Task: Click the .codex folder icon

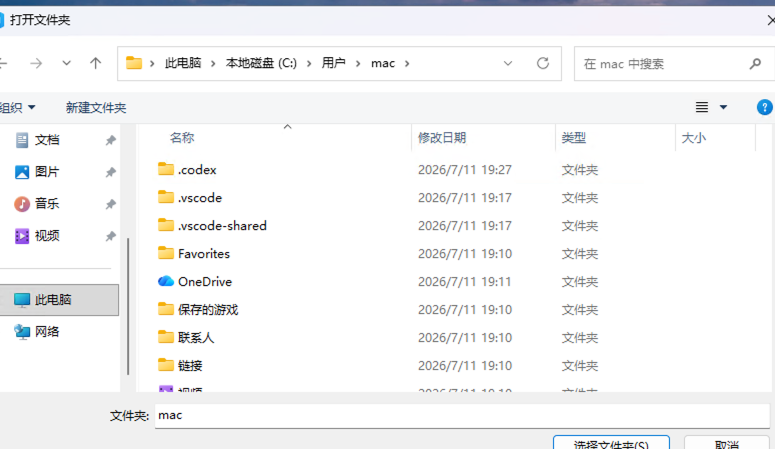Action: [x=166, y=169]
